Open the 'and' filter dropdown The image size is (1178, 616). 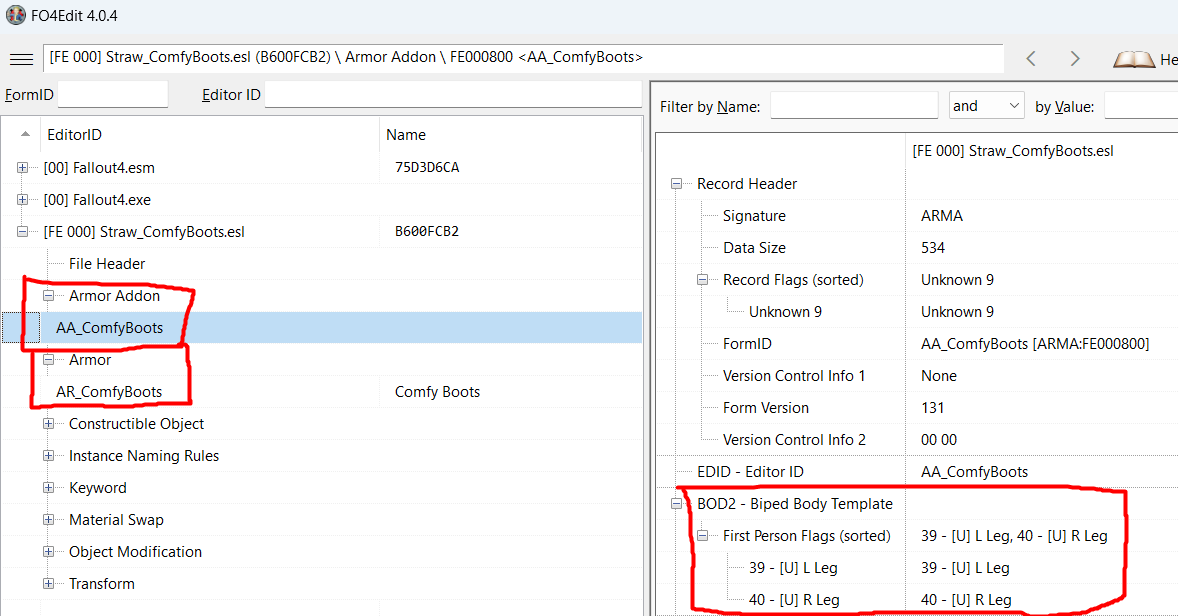click(x=986, y=106)
